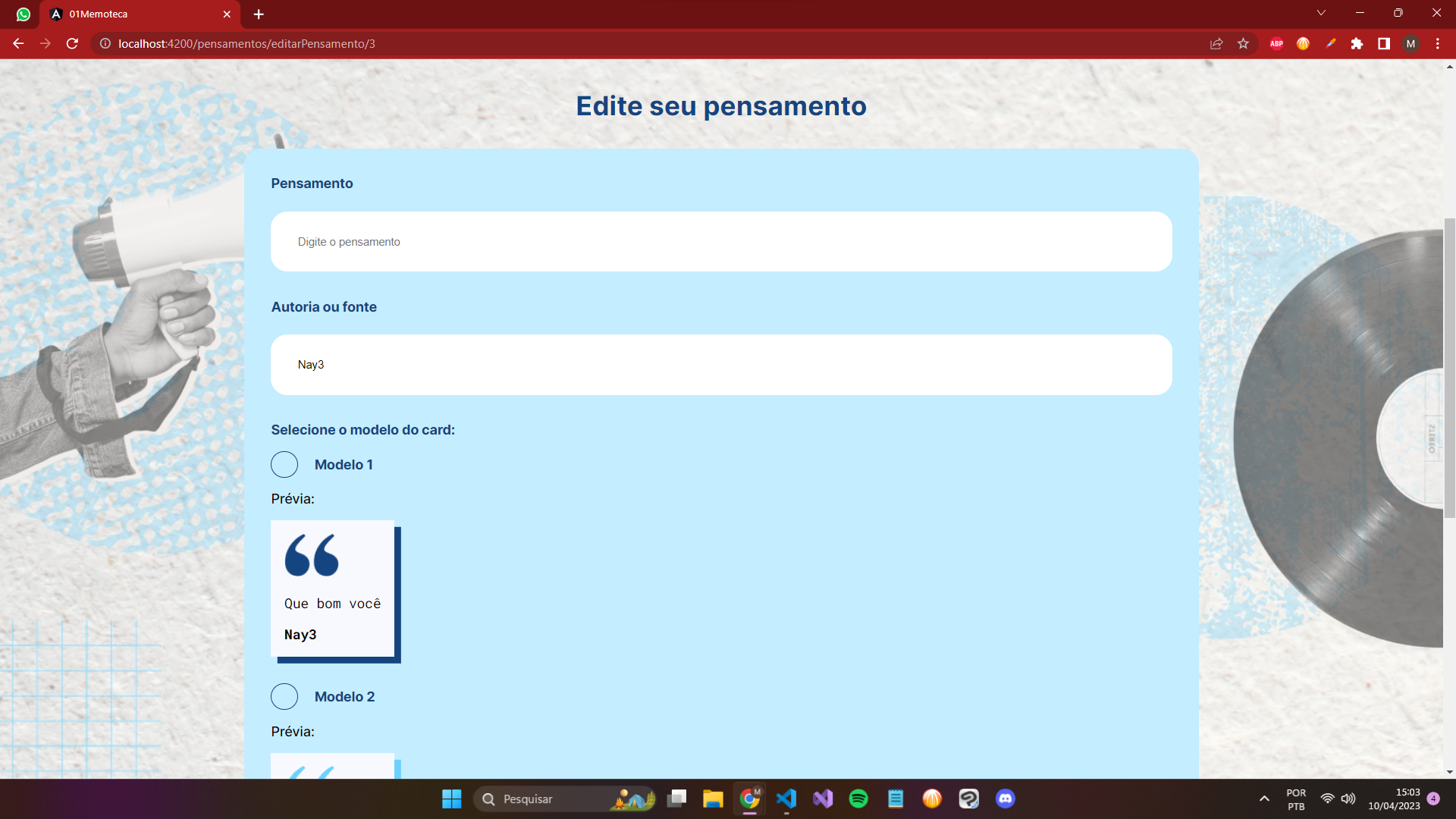Click the Modelo 2 preview card
The image size is (1456, 819).
(x=335, y=766)
